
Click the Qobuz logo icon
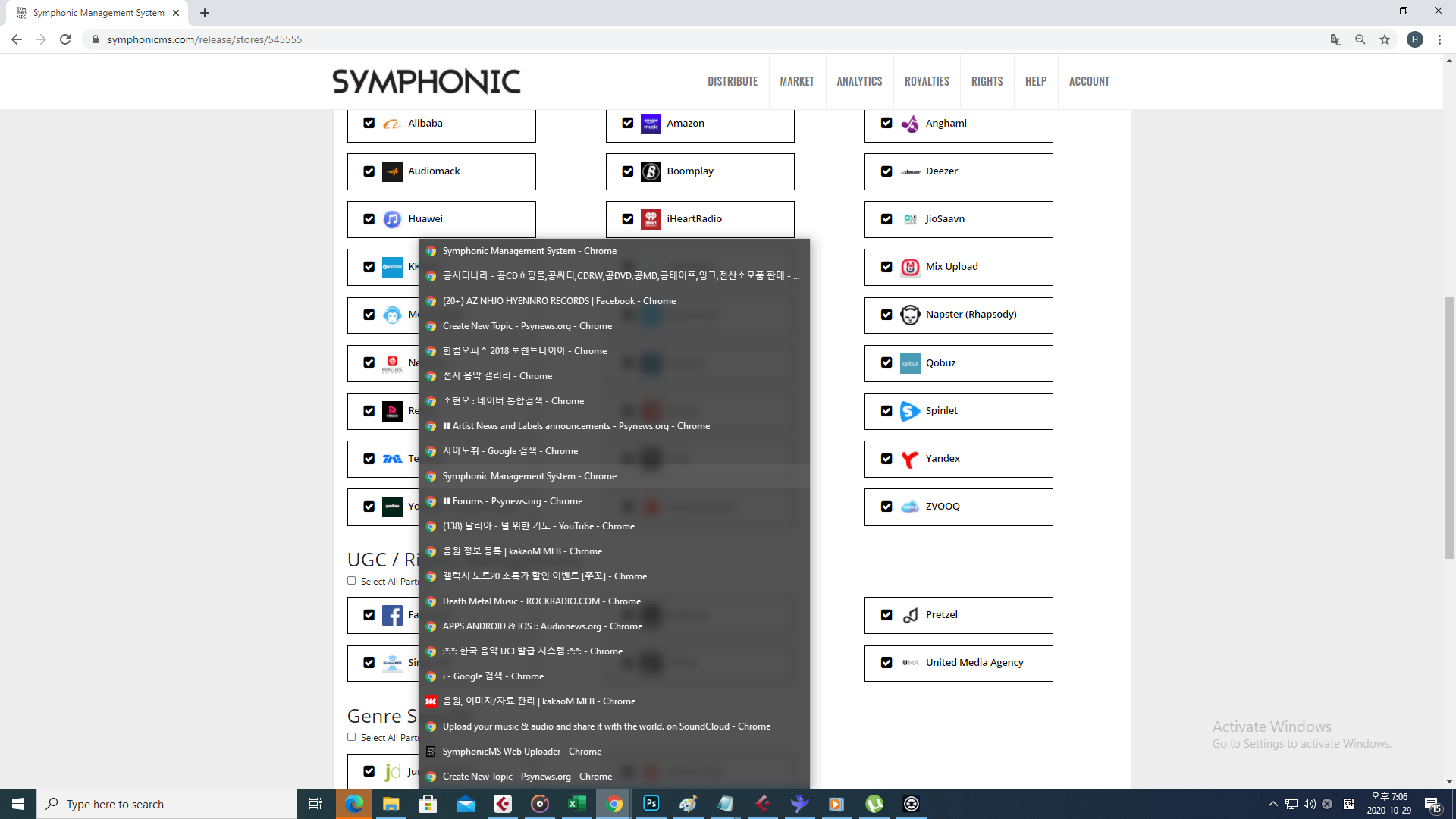pos(910,363)
